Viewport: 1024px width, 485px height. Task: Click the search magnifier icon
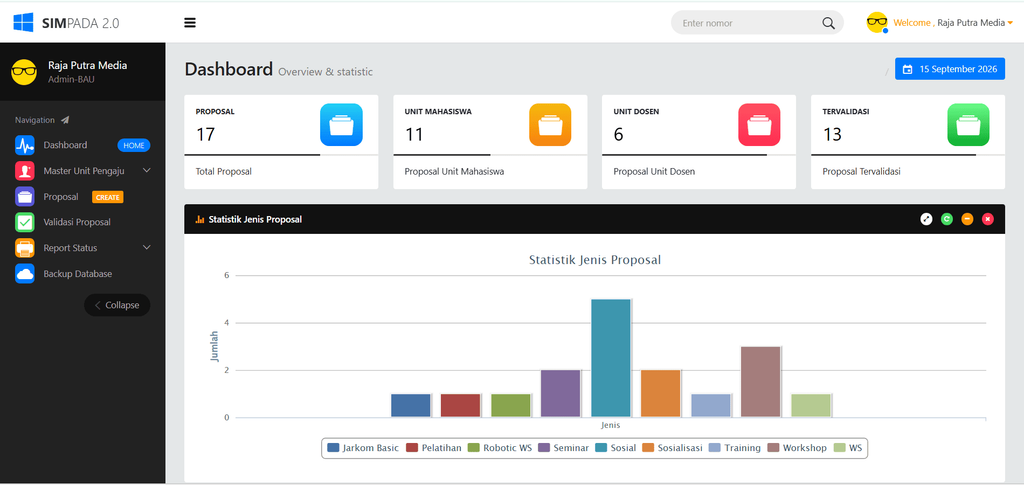(x=828, y=23)
